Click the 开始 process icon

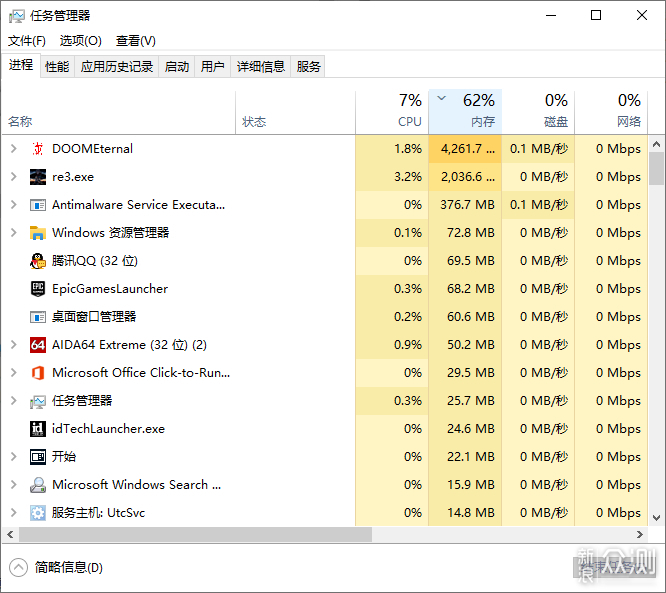point(38,457)
